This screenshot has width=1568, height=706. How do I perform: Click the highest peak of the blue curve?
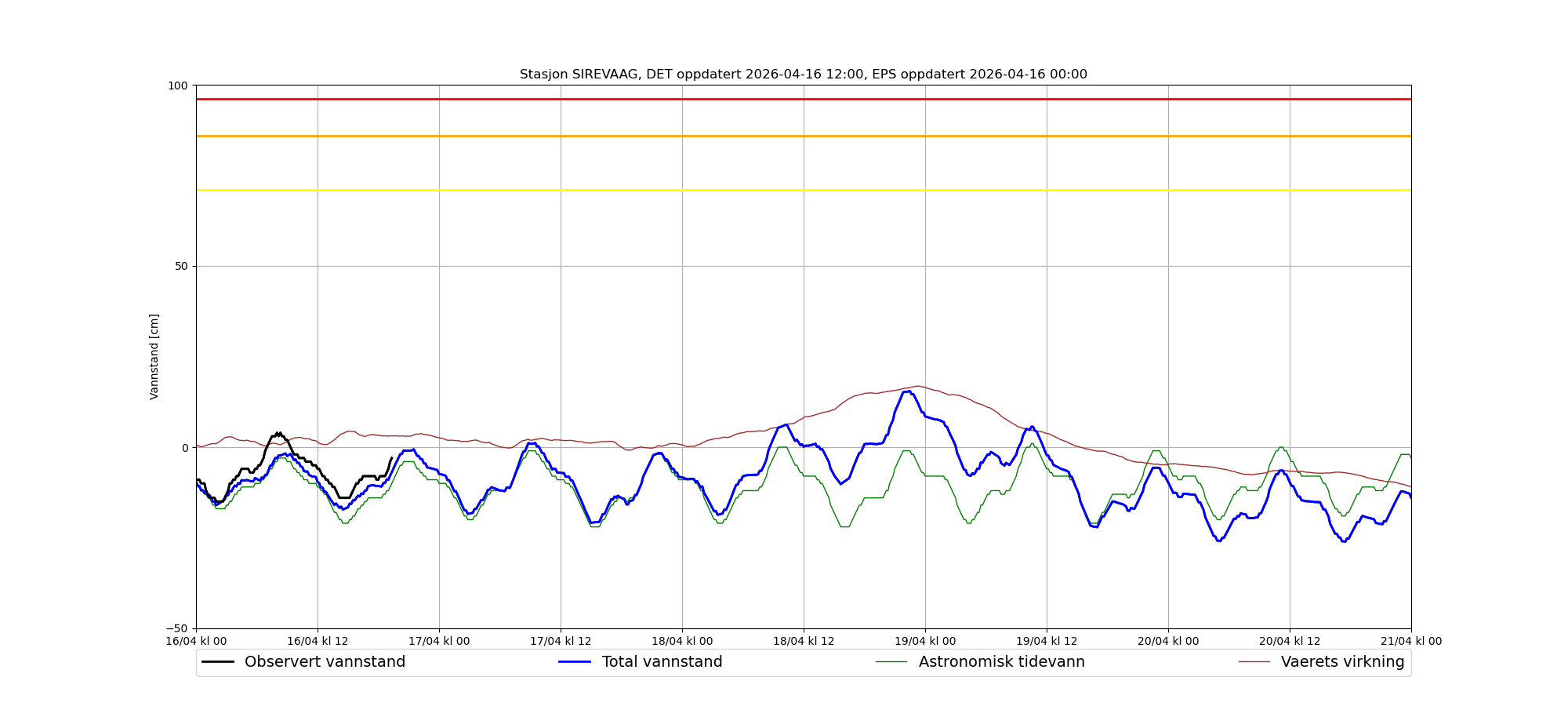[x=907, y=391]
